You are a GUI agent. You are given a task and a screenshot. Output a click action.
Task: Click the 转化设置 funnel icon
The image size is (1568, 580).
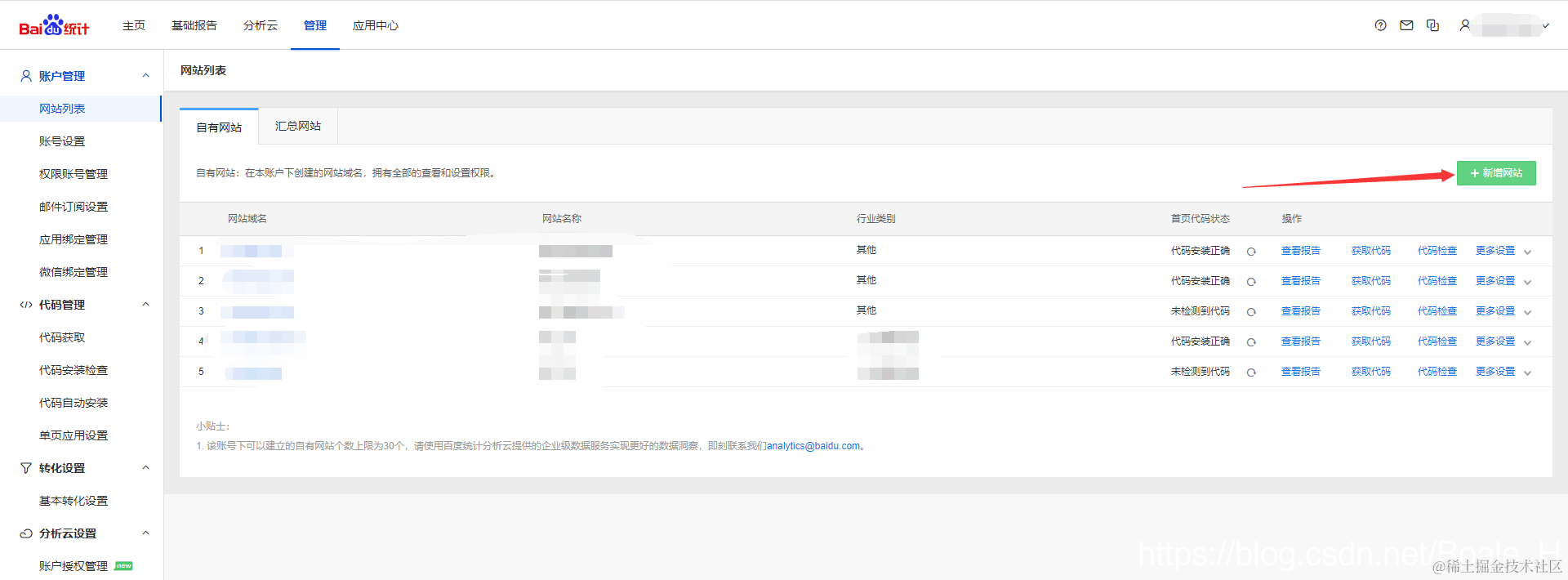(26, 468)
